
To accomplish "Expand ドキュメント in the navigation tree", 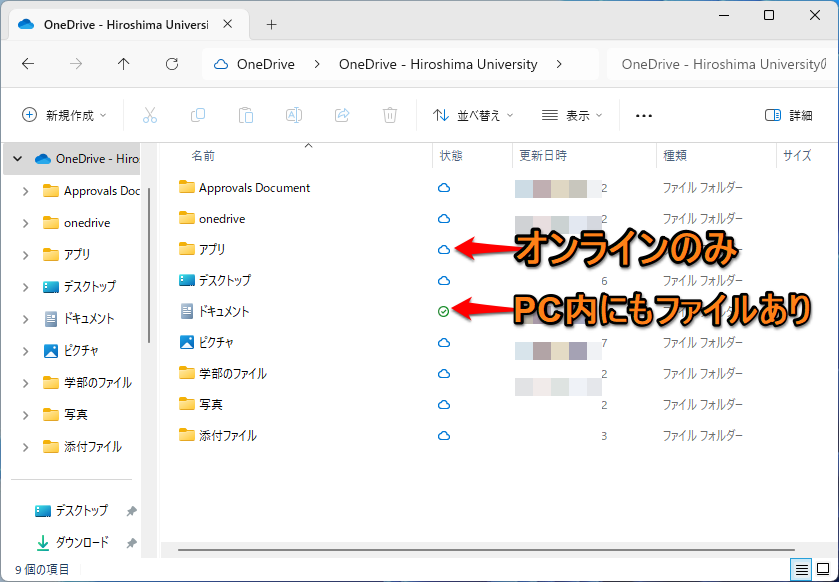I will pyautogui.click(x=25, y=319).
